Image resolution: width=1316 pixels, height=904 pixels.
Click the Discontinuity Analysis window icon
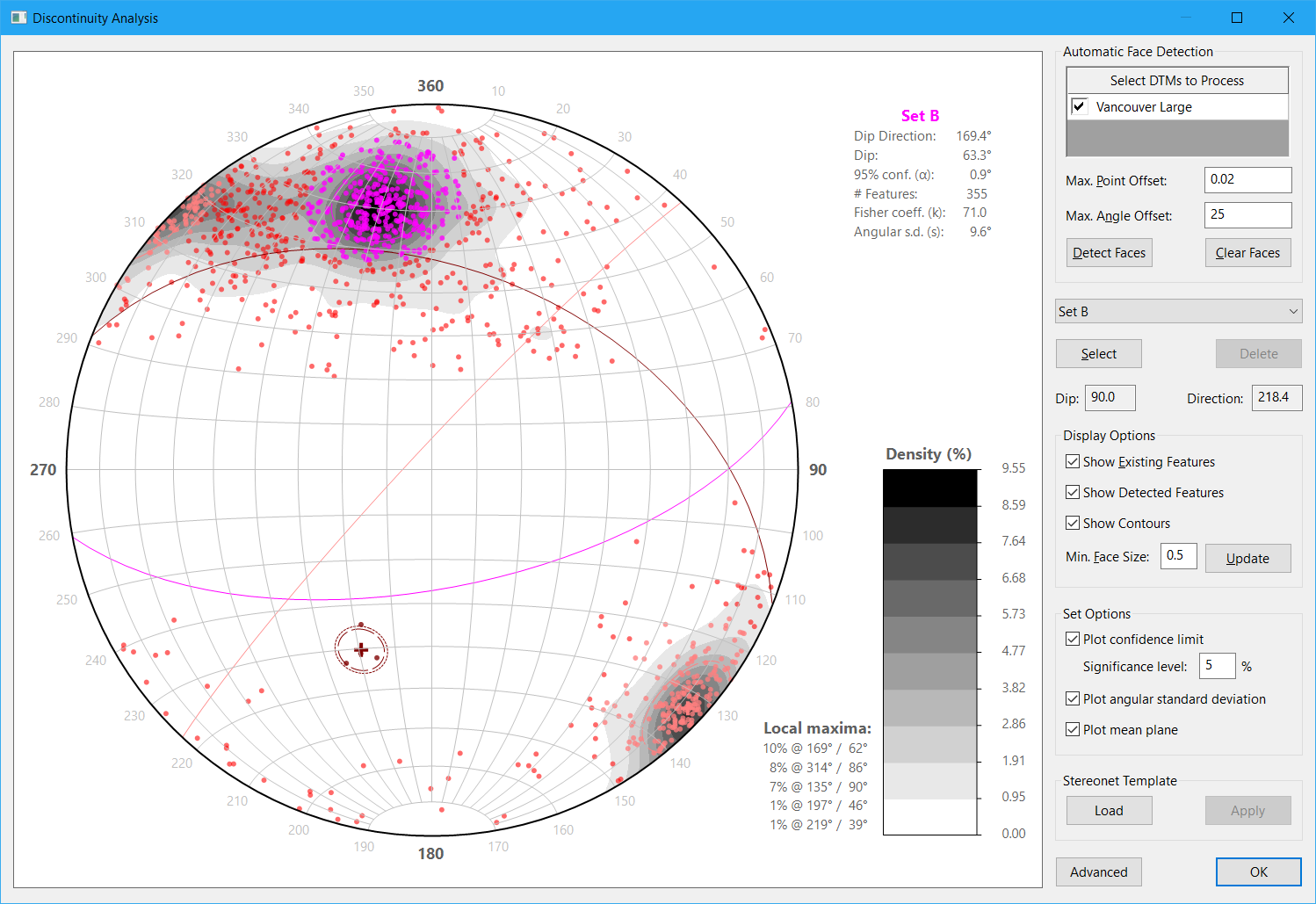18,18
